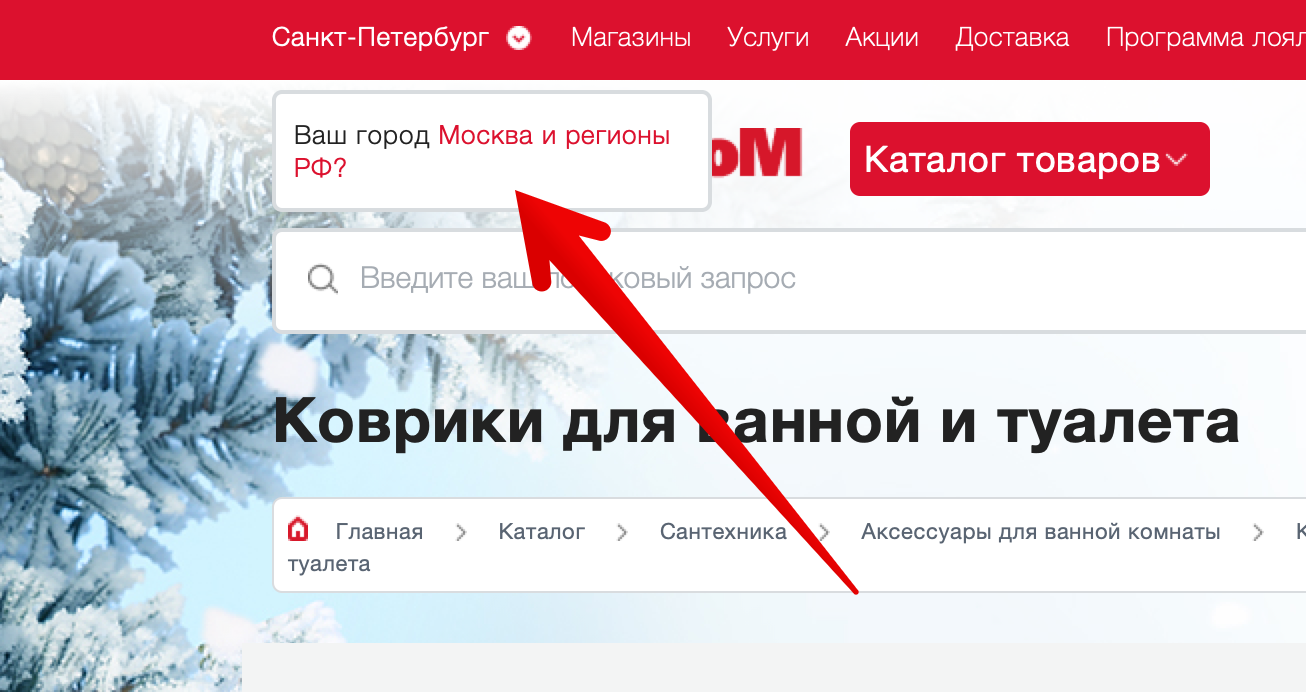Image resolution: width=1306 pixels, height=692 pixels.
Task: Open the Доставка menu item
Action: pos(1012,38)
